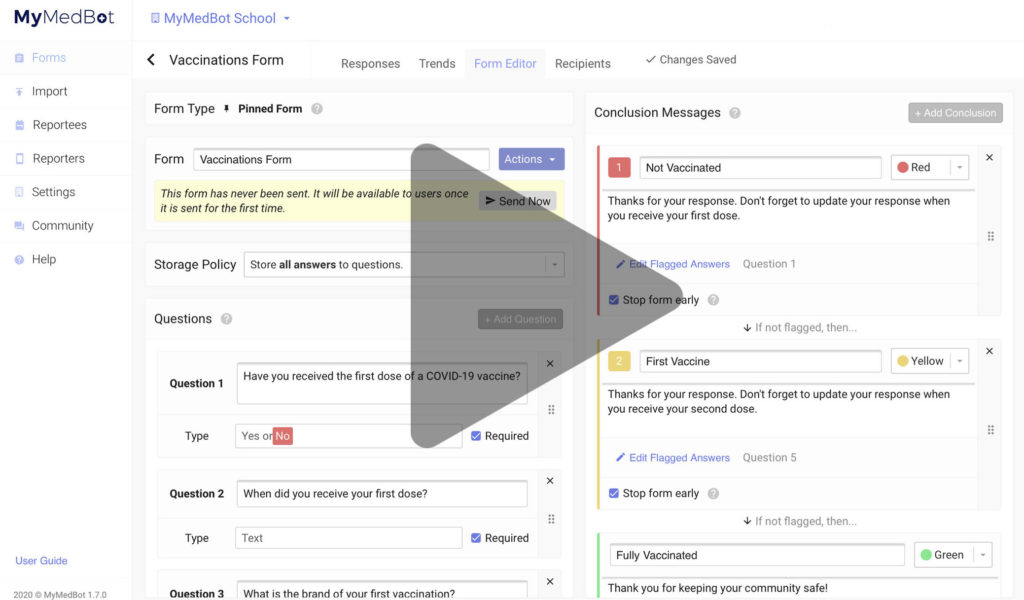1024x600 pixels.
Task: Open Community in the sidebar
Action: (x=63, y=226)
